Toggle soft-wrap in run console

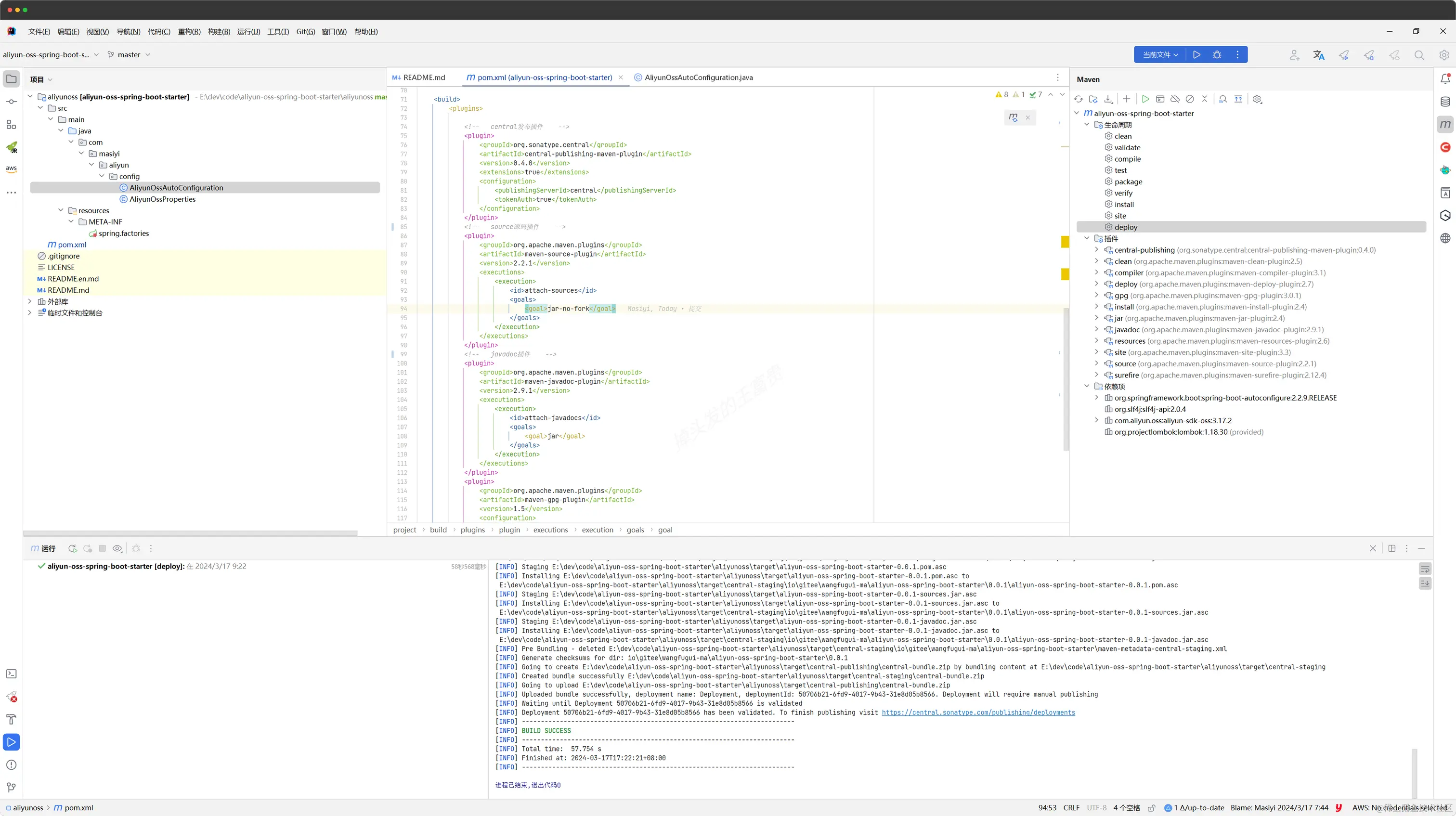click(x=1425, y=569)
